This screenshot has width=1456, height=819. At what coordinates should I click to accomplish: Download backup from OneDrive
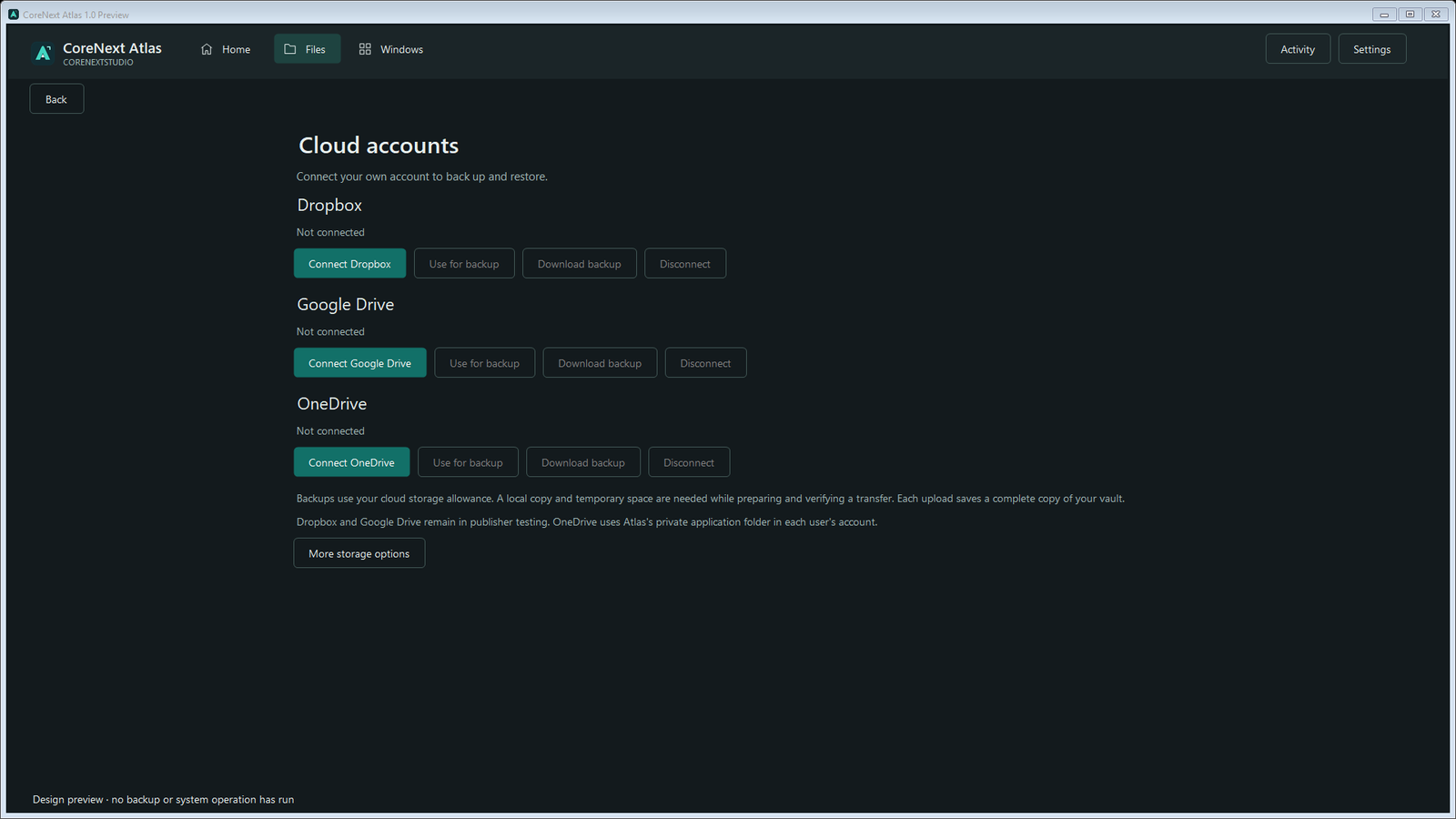pos(583,462)
